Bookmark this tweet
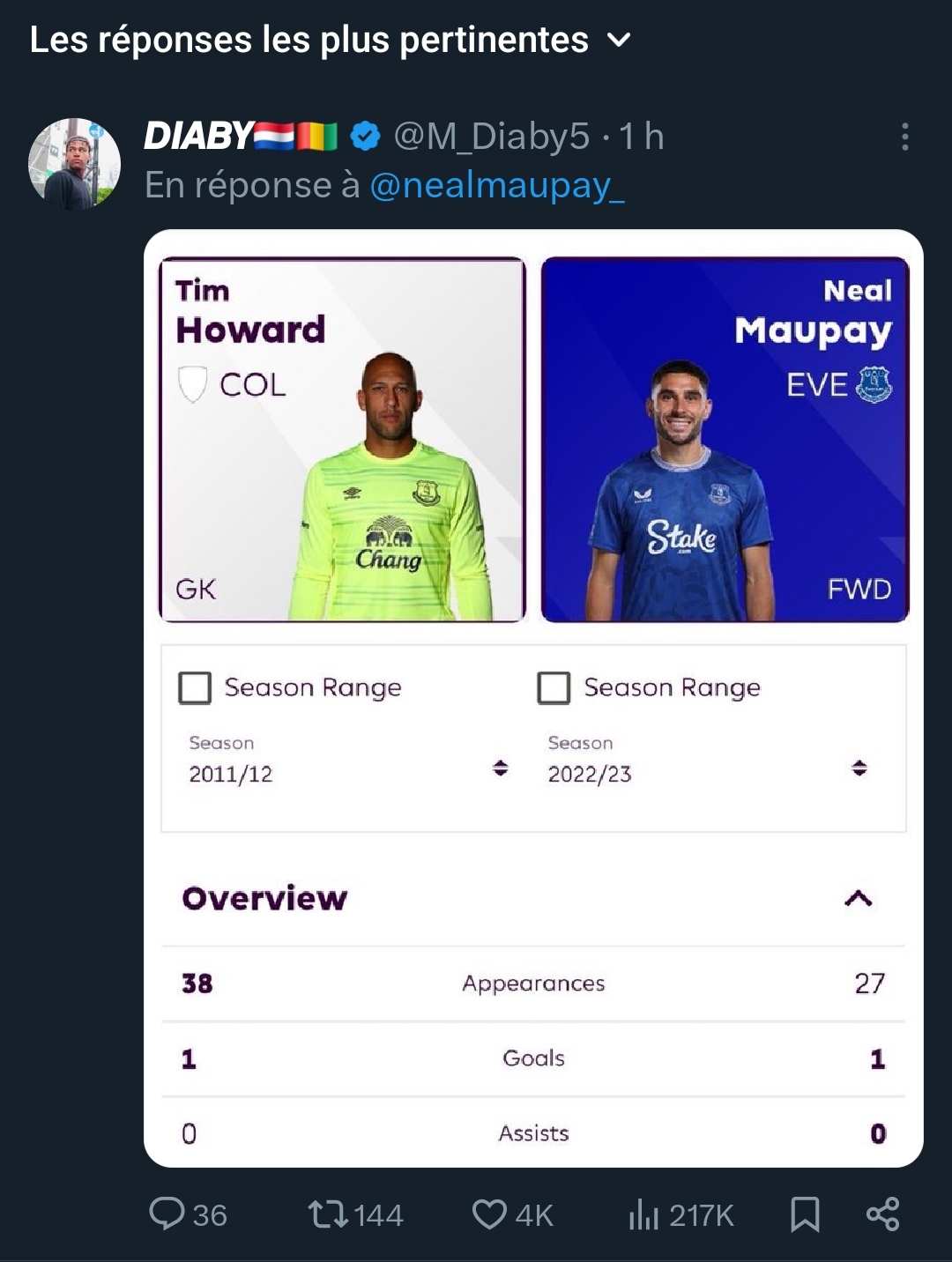Viewport: 952px width, 1262px height. pyautogui.click(x=805, y=1214)
